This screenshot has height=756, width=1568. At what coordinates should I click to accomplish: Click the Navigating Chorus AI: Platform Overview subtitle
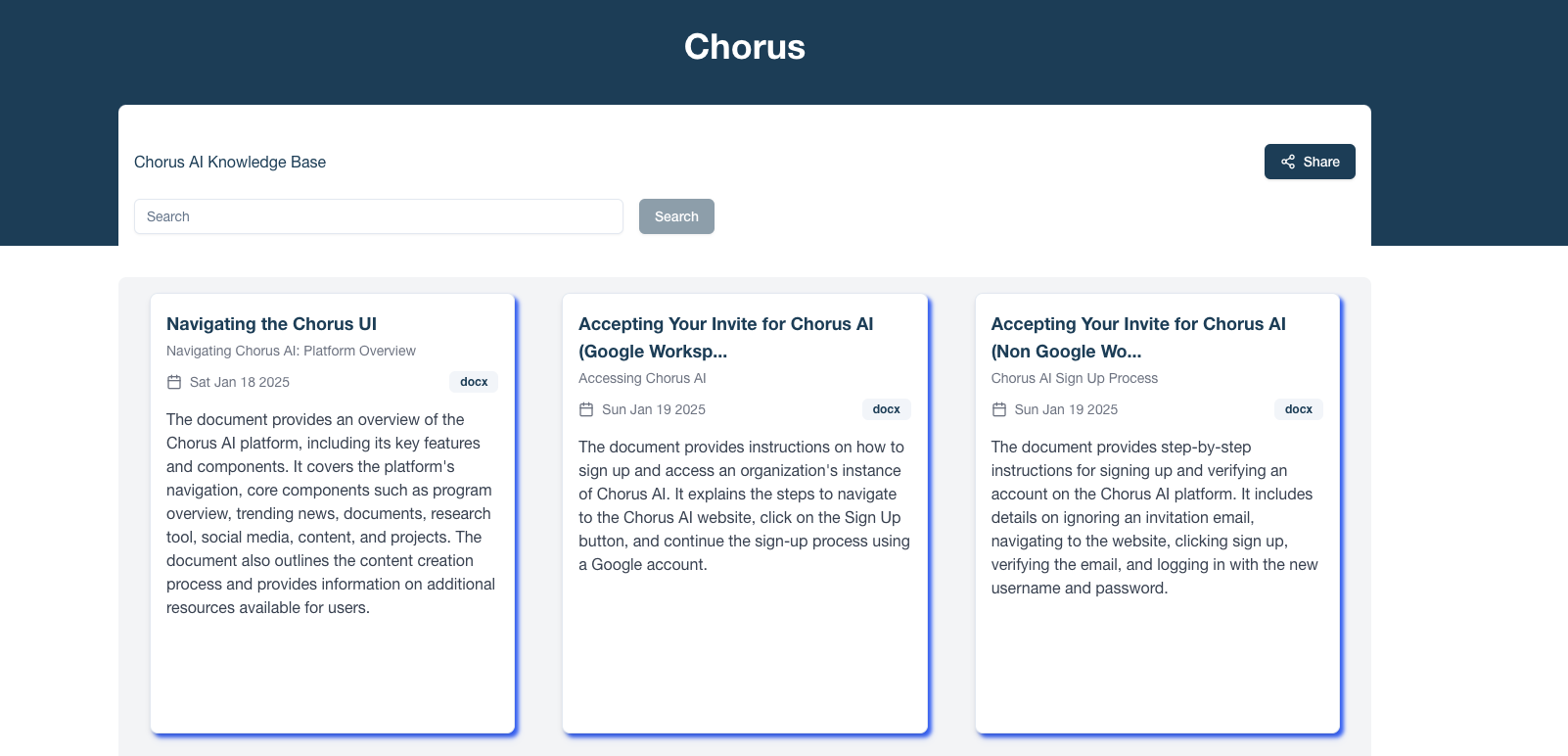(x=291, y=351)
